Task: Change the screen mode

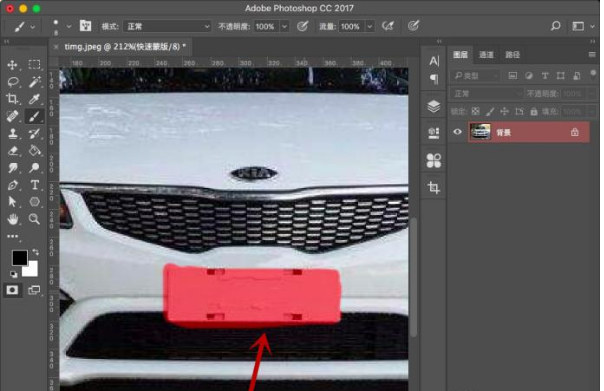Action: [x=34, y=290]
